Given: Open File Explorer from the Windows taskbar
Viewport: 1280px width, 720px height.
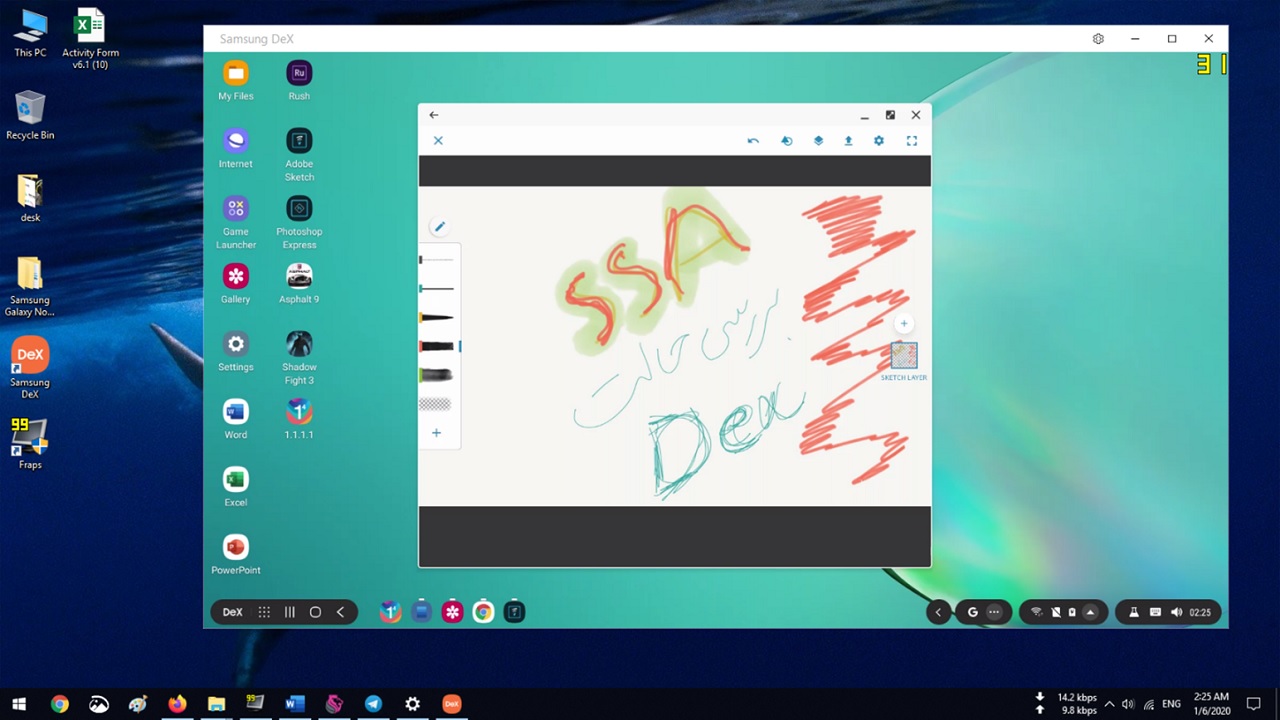Looking at the screenshot, I should 216,704.
